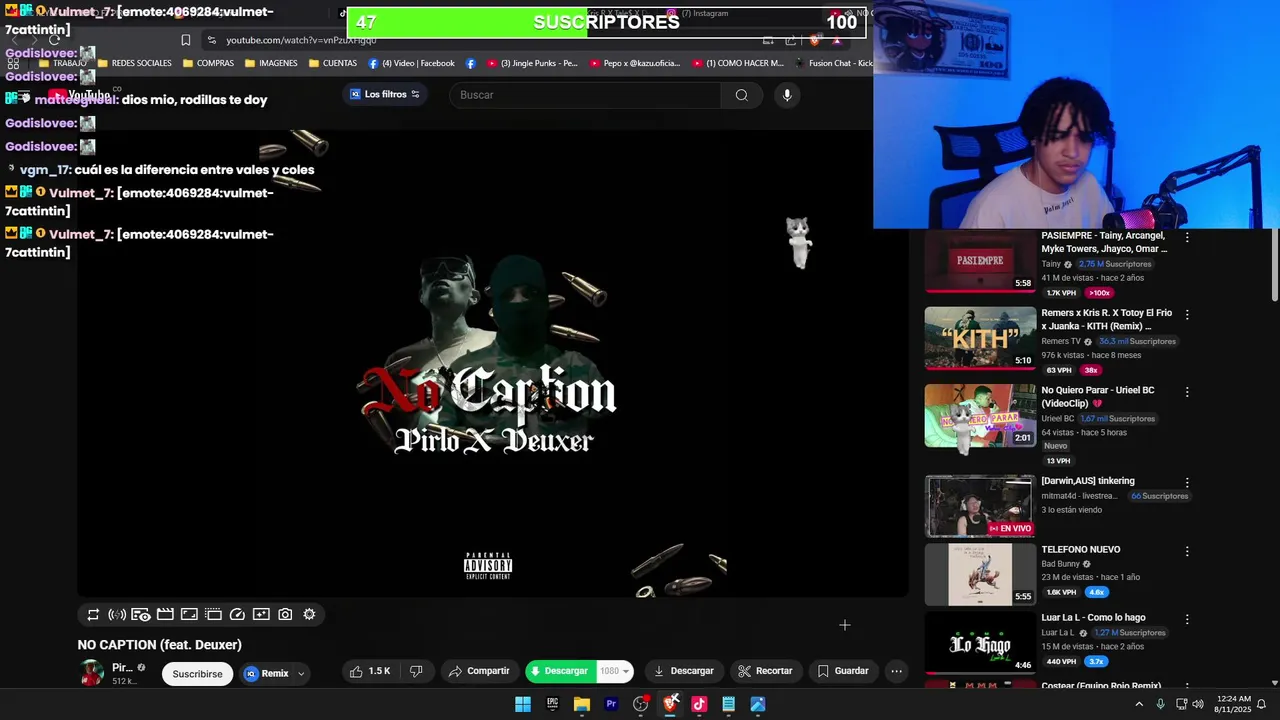Open the playback speed gauge icon
Image resolution: width=1280 pixels, height=720 pixels.
pyautogui.click(x=237, y=615)
